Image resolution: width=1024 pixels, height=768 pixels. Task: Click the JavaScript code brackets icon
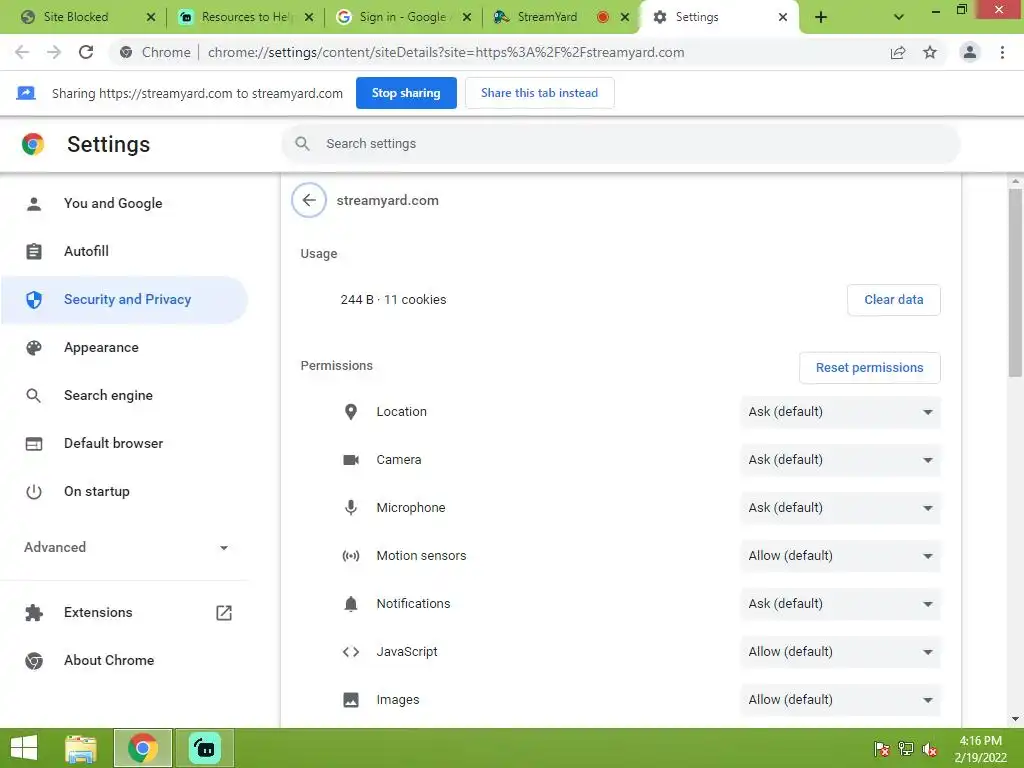[x=351, y=652]
